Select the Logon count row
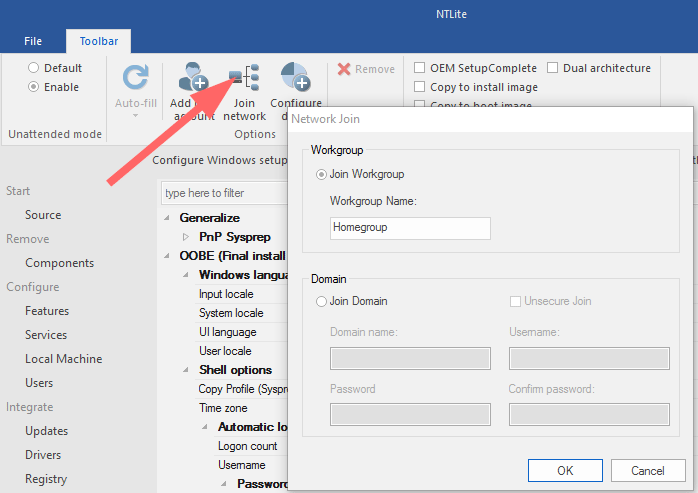 click(x=251, y=446)
